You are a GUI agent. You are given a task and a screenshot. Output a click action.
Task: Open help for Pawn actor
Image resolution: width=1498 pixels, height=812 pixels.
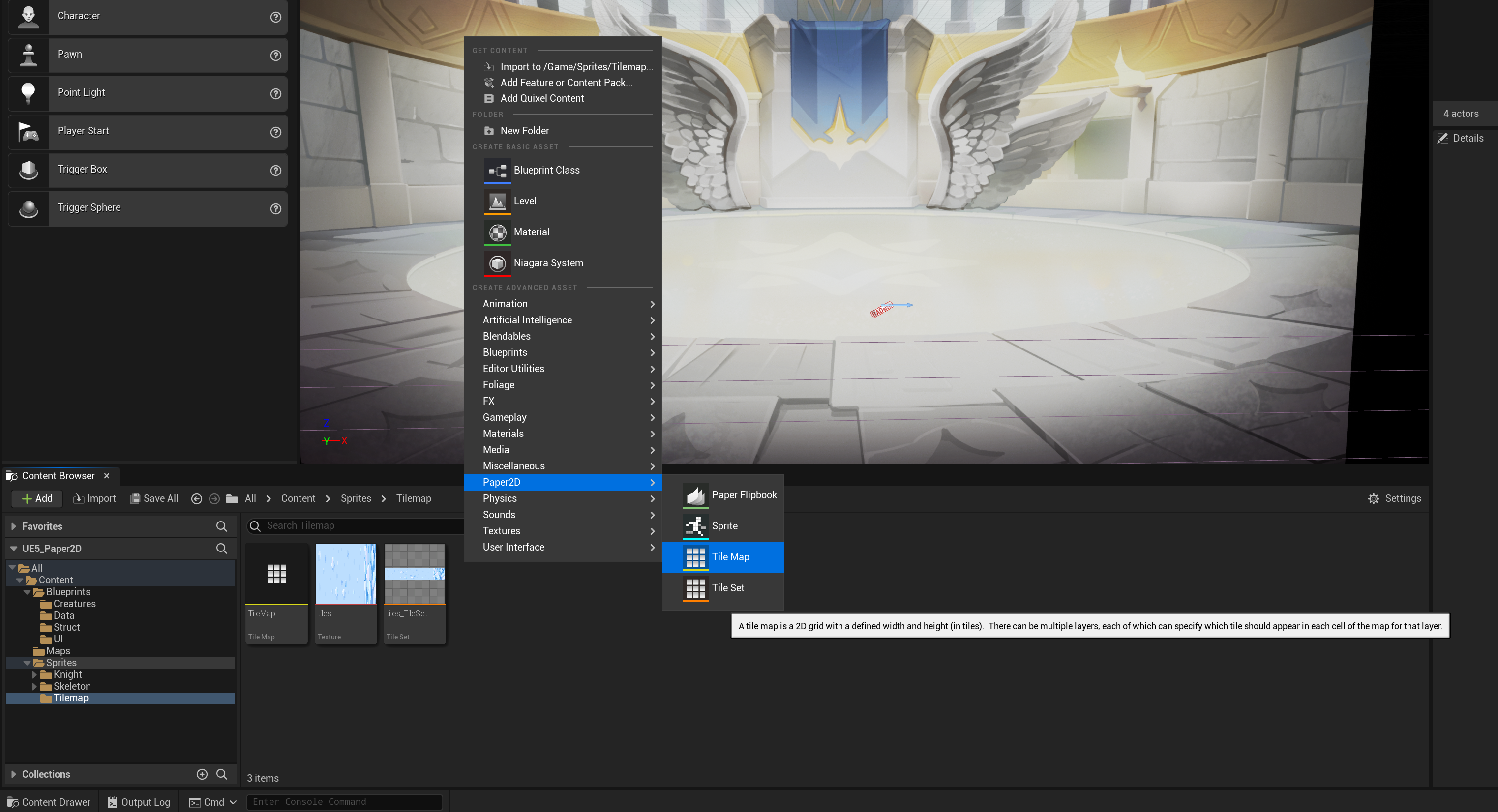click(275, 55)
